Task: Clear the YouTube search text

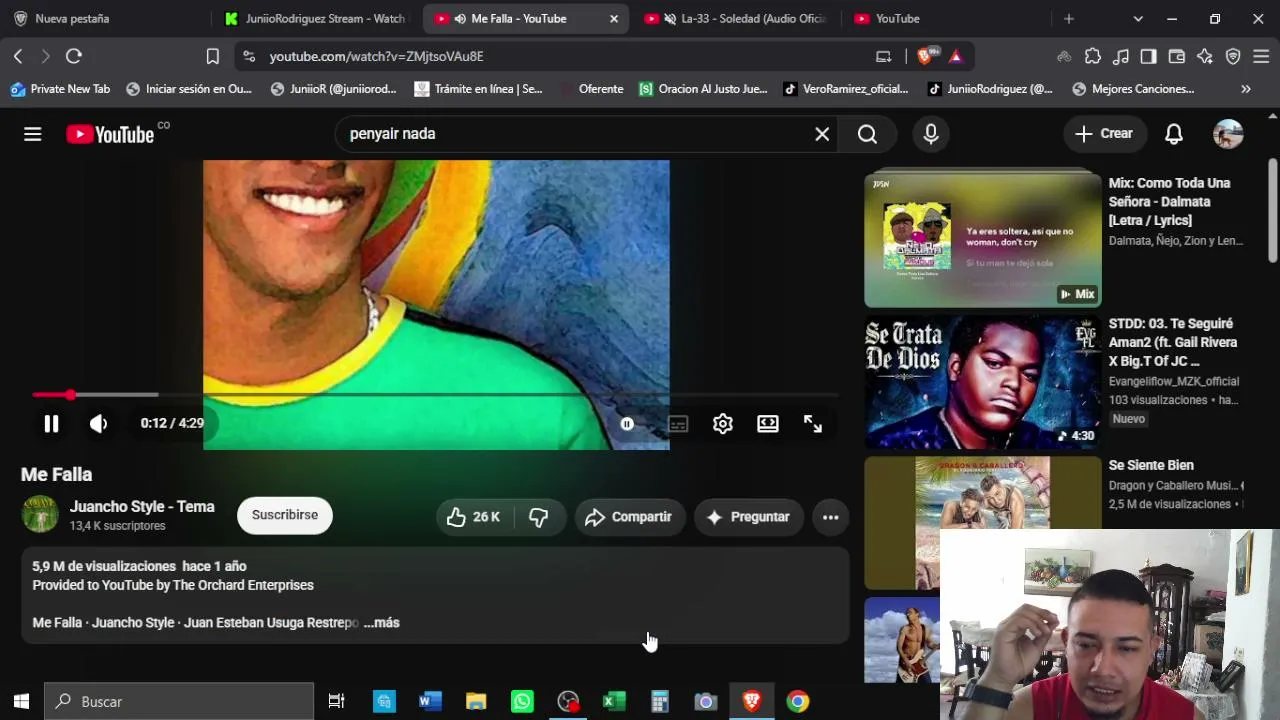Action: pos(822,134)
